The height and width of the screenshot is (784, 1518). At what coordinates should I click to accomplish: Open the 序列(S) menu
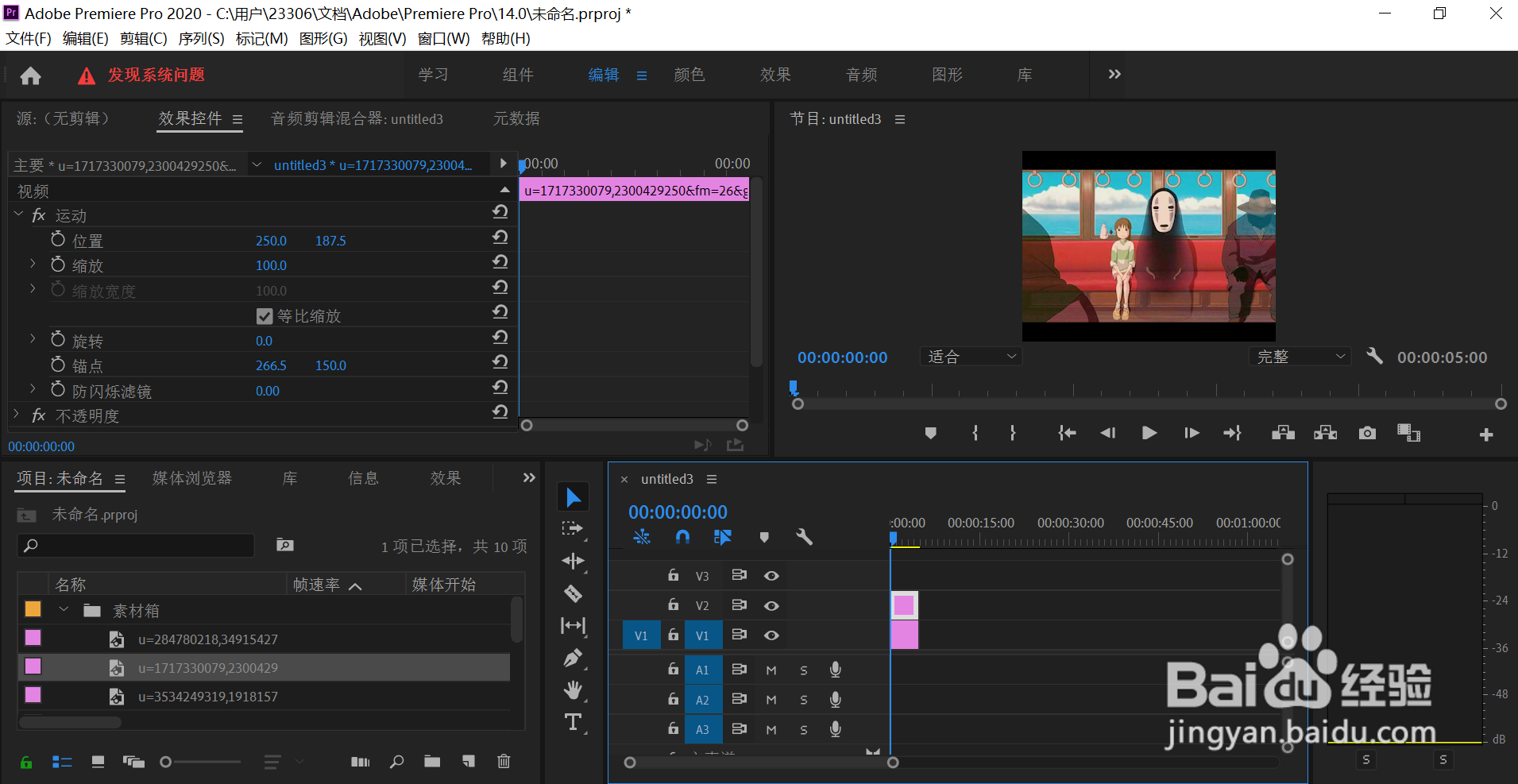click(202, 38)
